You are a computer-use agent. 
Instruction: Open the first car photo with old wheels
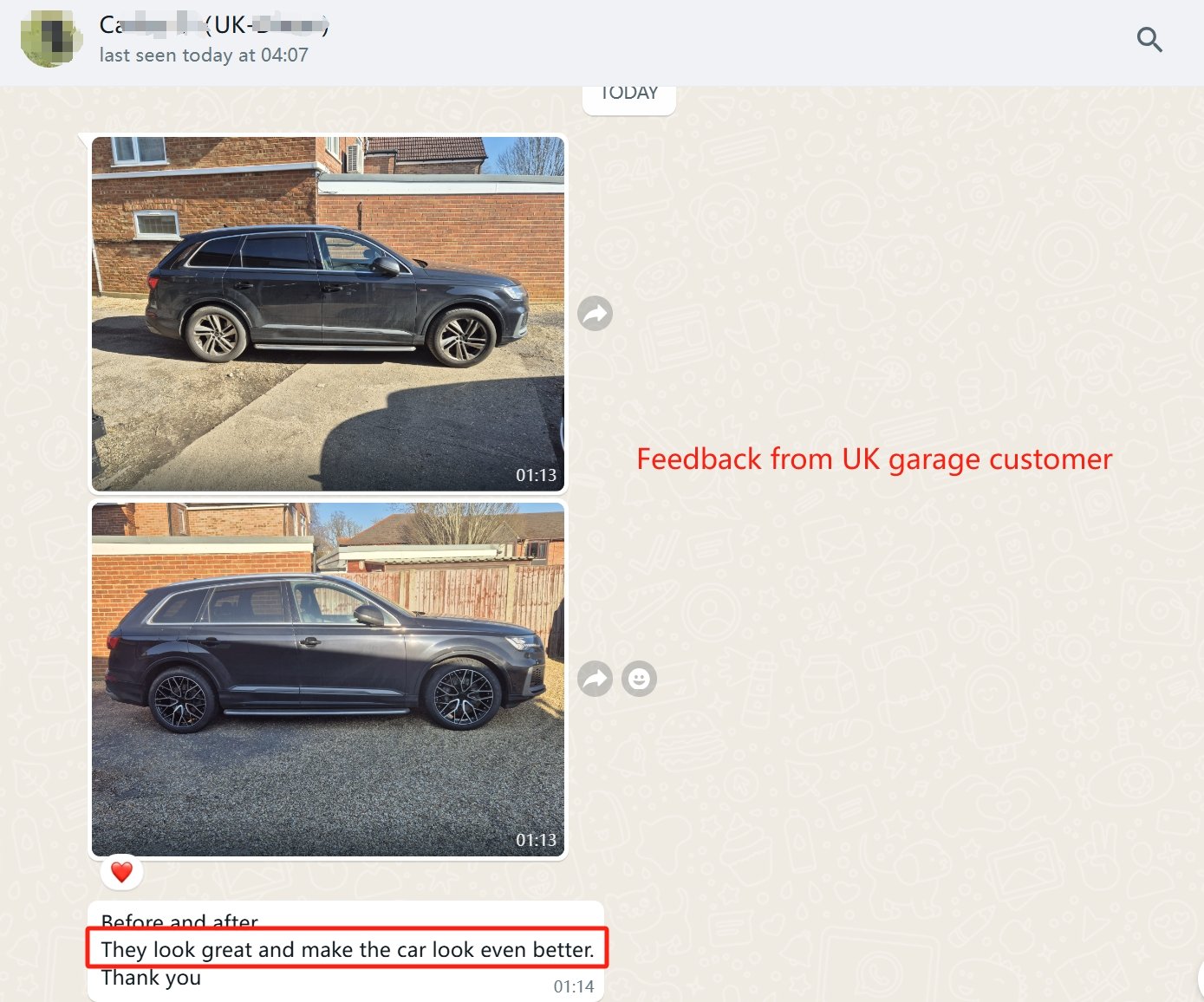pos(328,314)
